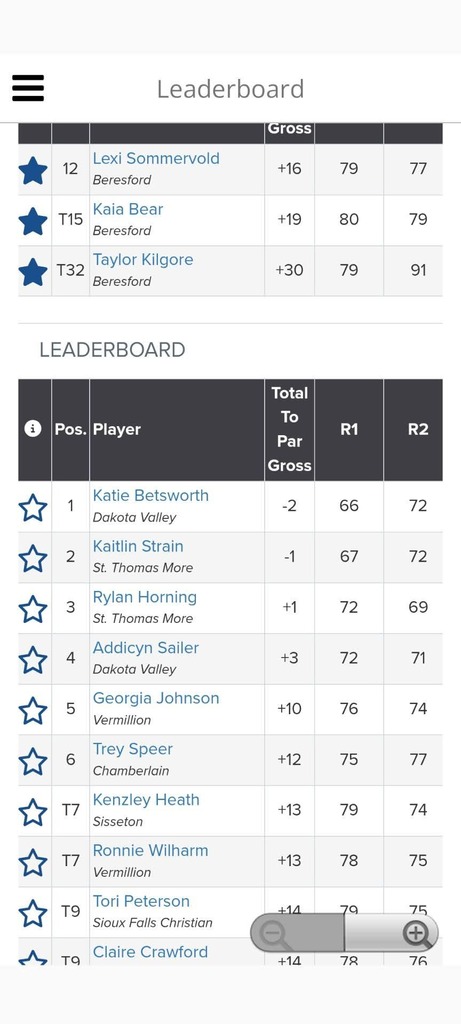Click the info icon in table header
The image size is (461, 1024).
click(33, 429)
